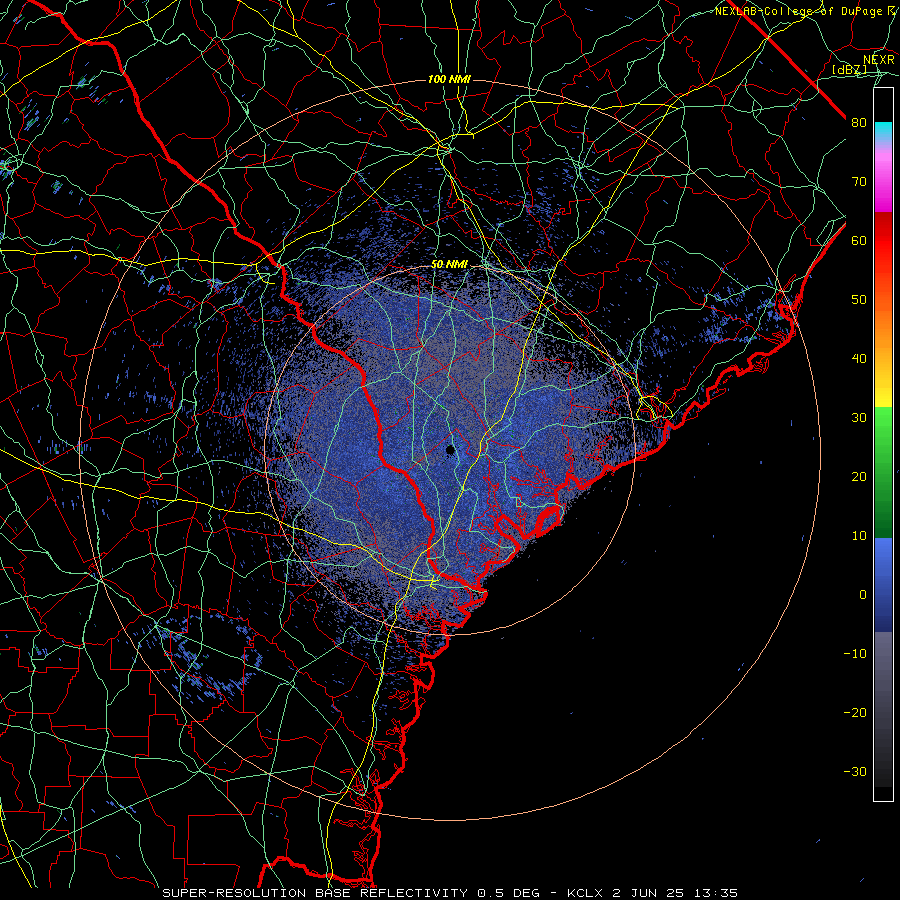Click the '[dBZ]' units label
The height and width of the screenshot is (900, 900).
pyautogui.click(x=849, y=69)
